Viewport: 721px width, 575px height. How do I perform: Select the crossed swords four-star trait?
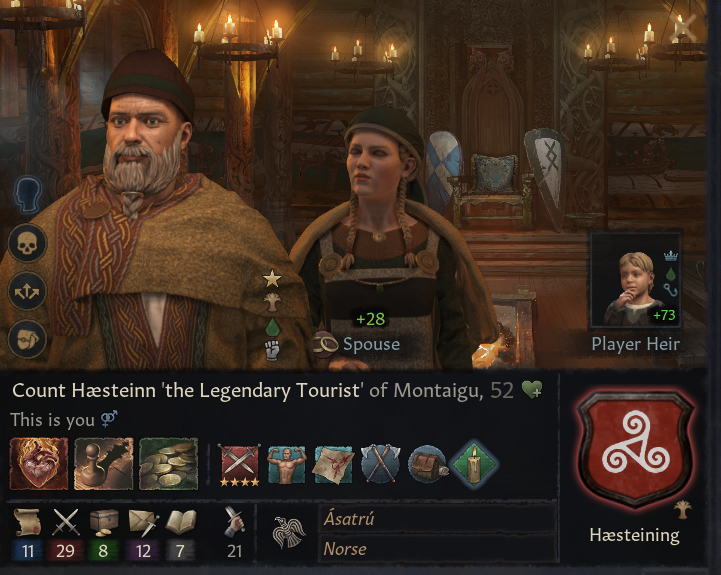pos(239,465)
